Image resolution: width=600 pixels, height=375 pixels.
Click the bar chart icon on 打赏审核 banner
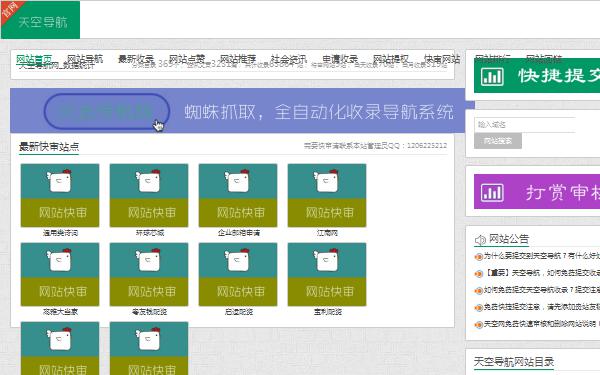point(492,192)
